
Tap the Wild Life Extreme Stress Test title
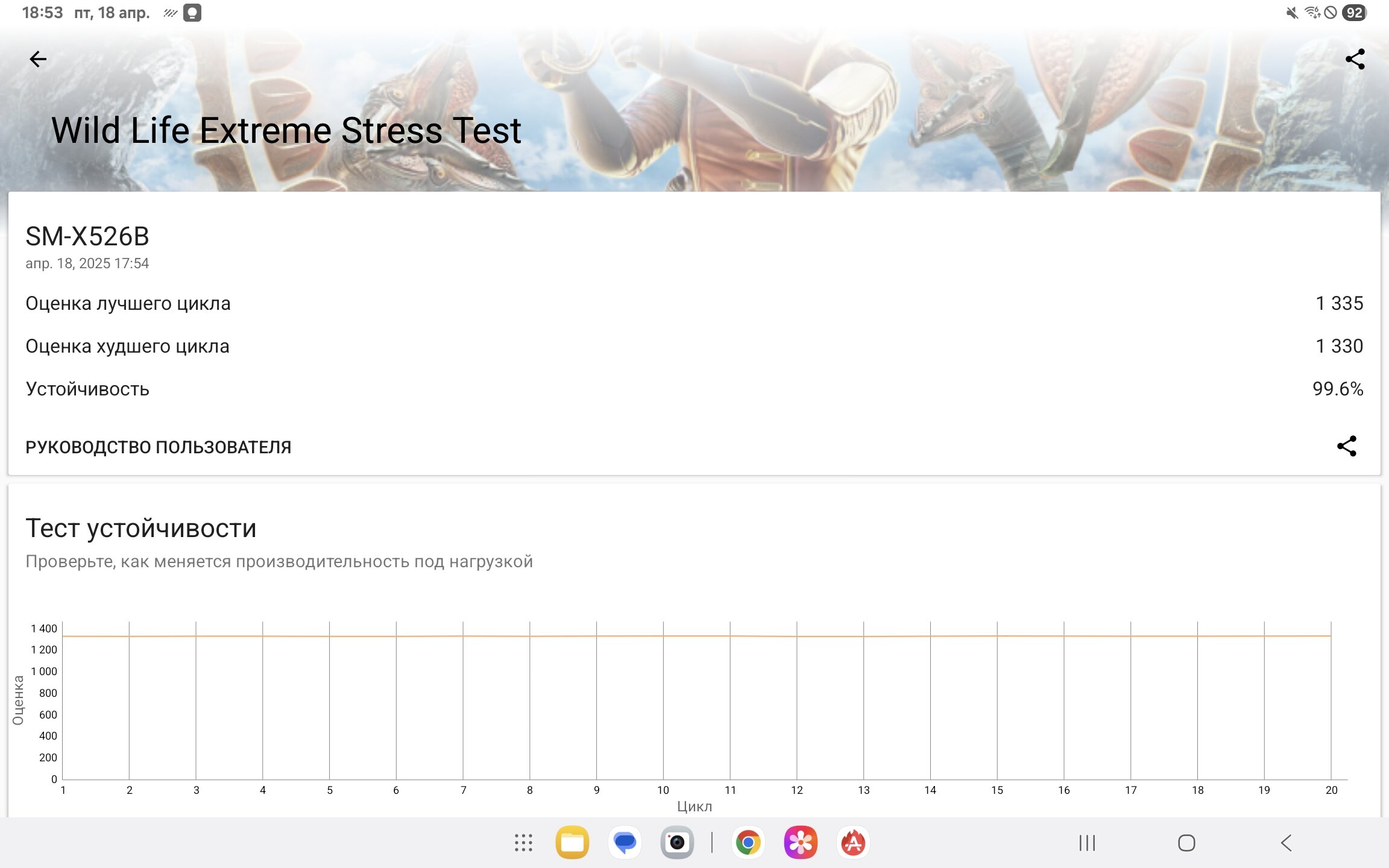coord(286,130)
